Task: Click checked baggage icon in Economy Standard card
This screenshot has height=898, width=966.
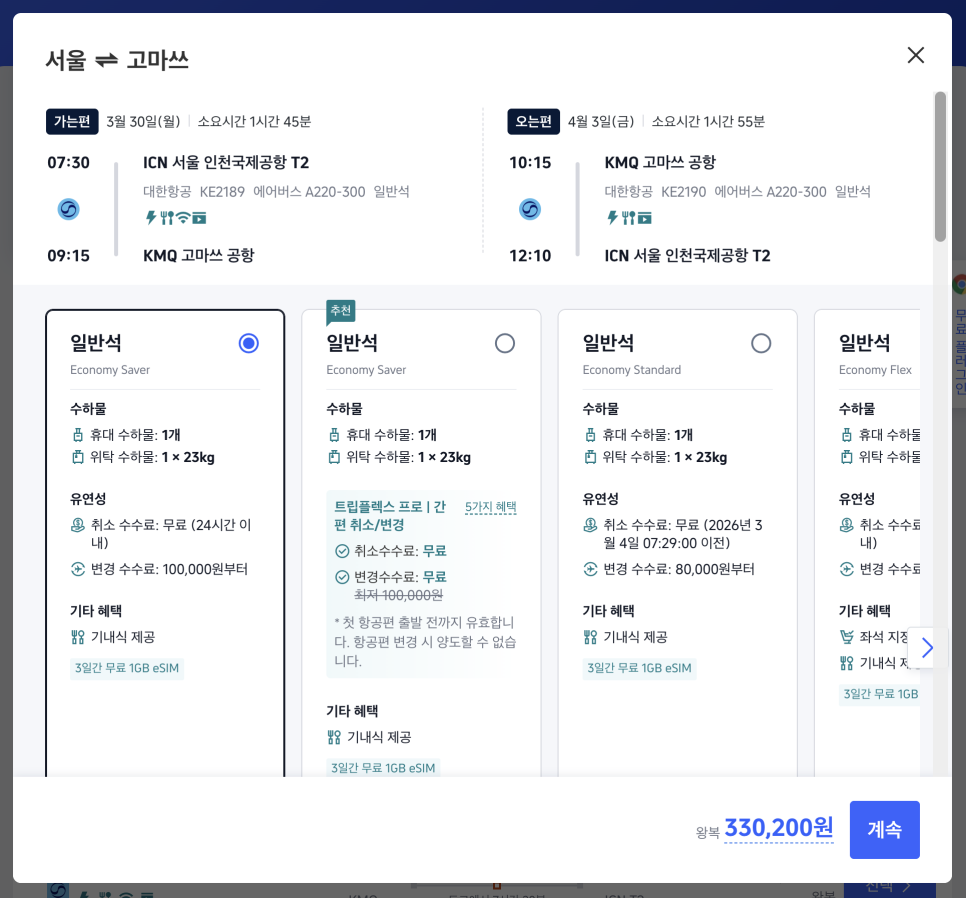Action: pyautogui.click(x=590, y=457)
